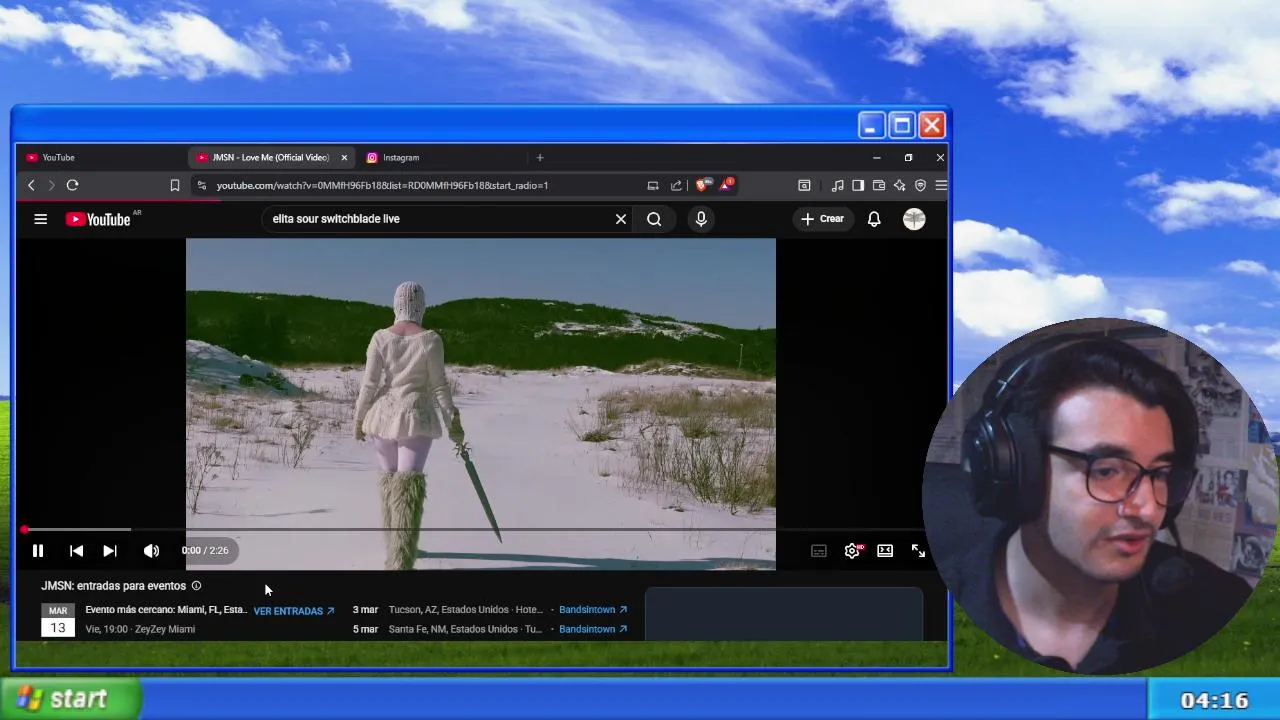Open the Crear menu

(x=822, y=219)
